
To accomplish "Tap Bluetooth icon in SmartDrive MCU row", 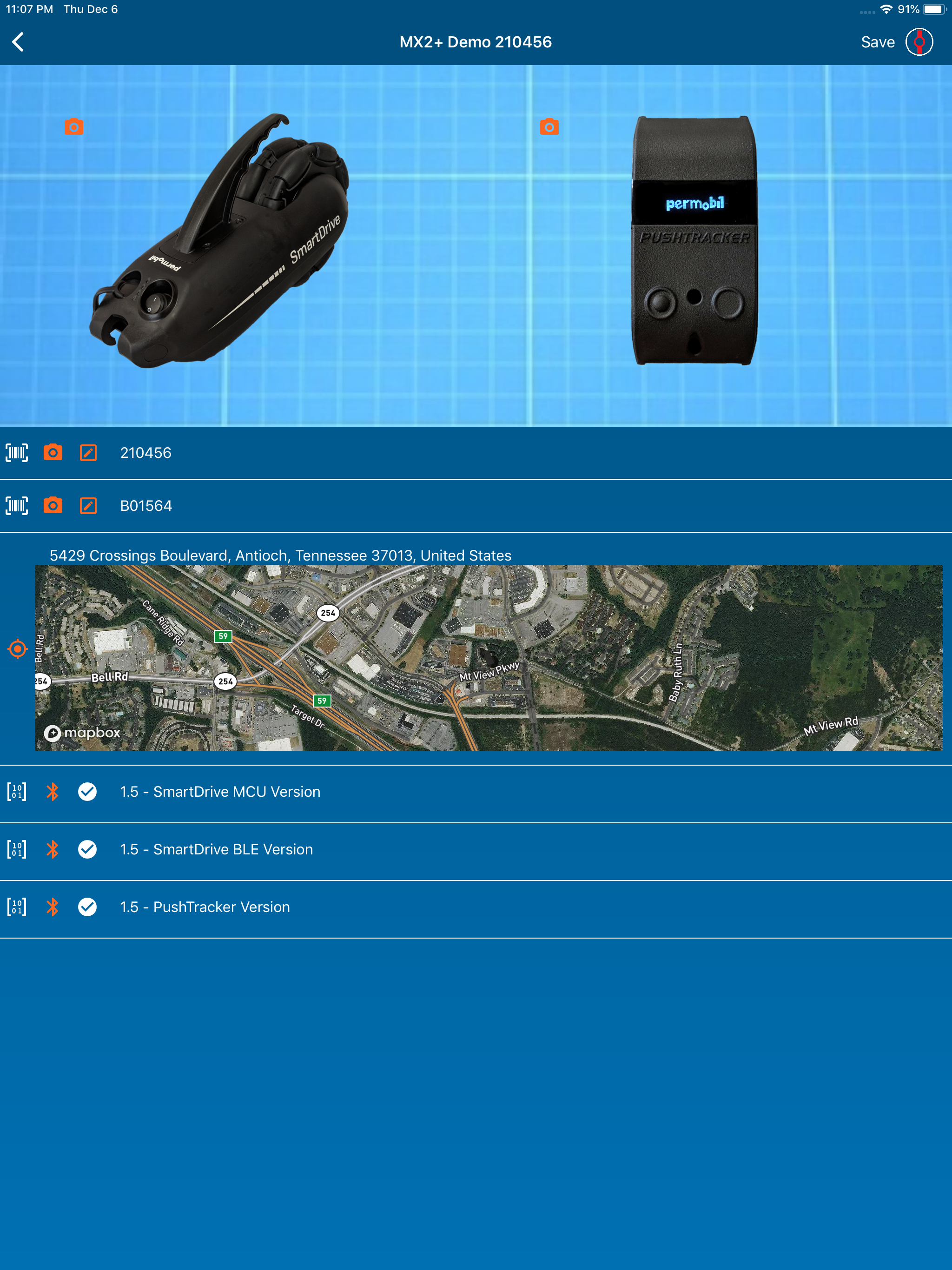I will point(52,791).
